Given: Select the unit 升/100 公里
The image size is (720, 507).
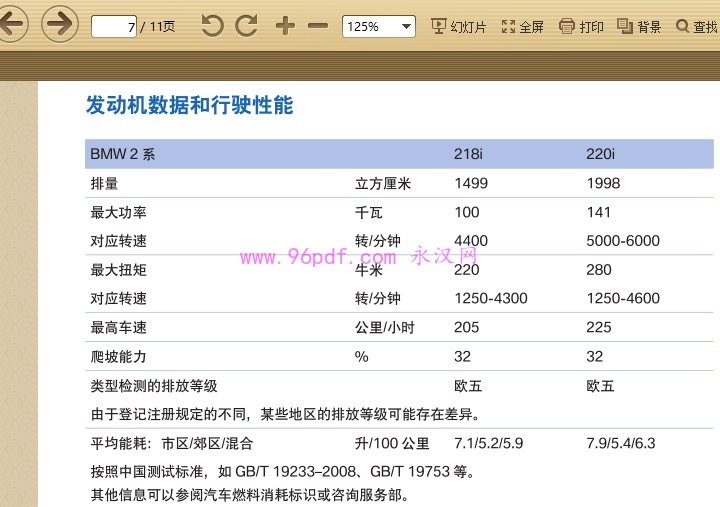Looking at the screenshot, I should (392, 443).
